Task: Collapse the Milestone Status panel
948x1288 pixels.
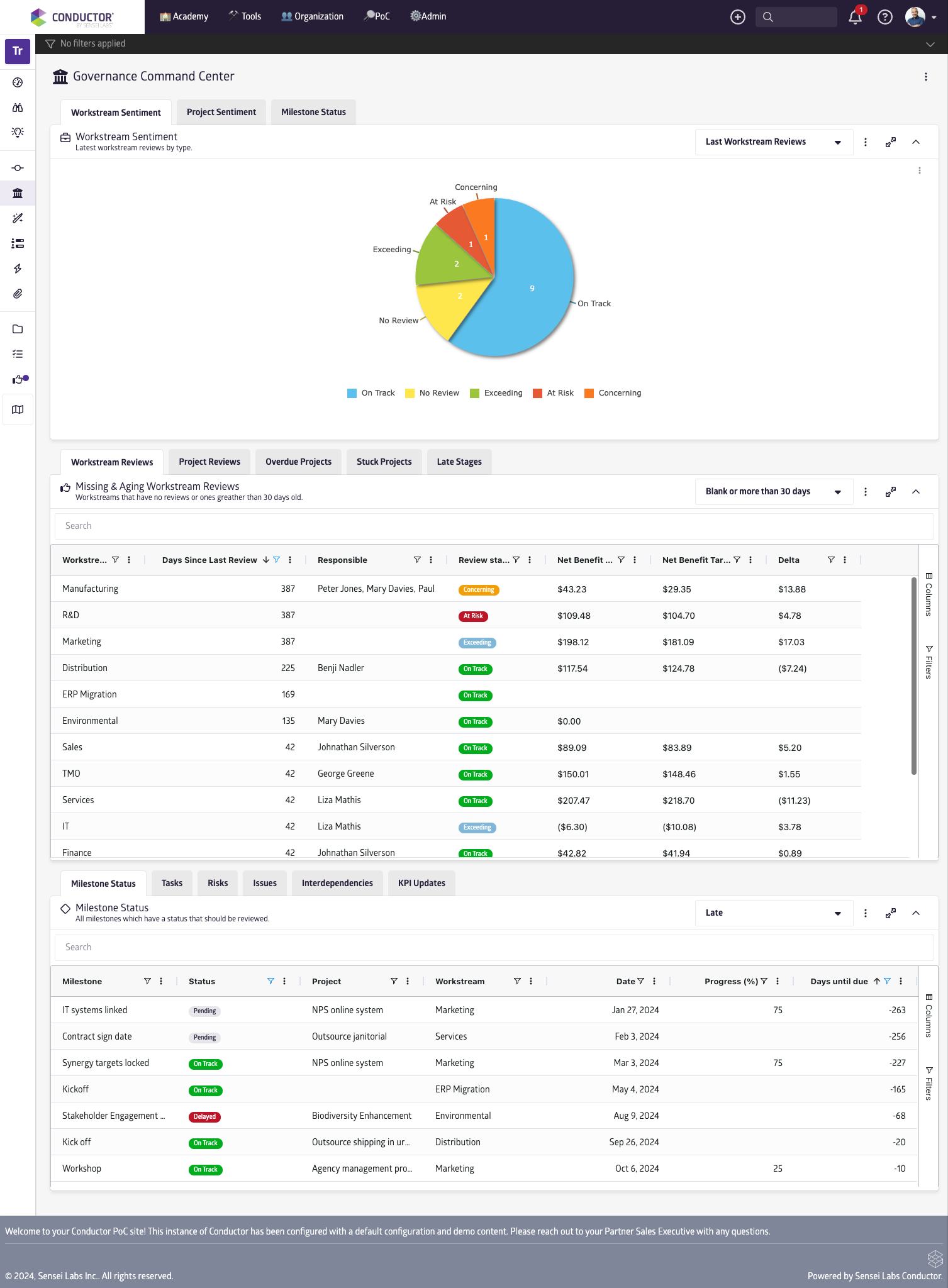Action: 915,913
